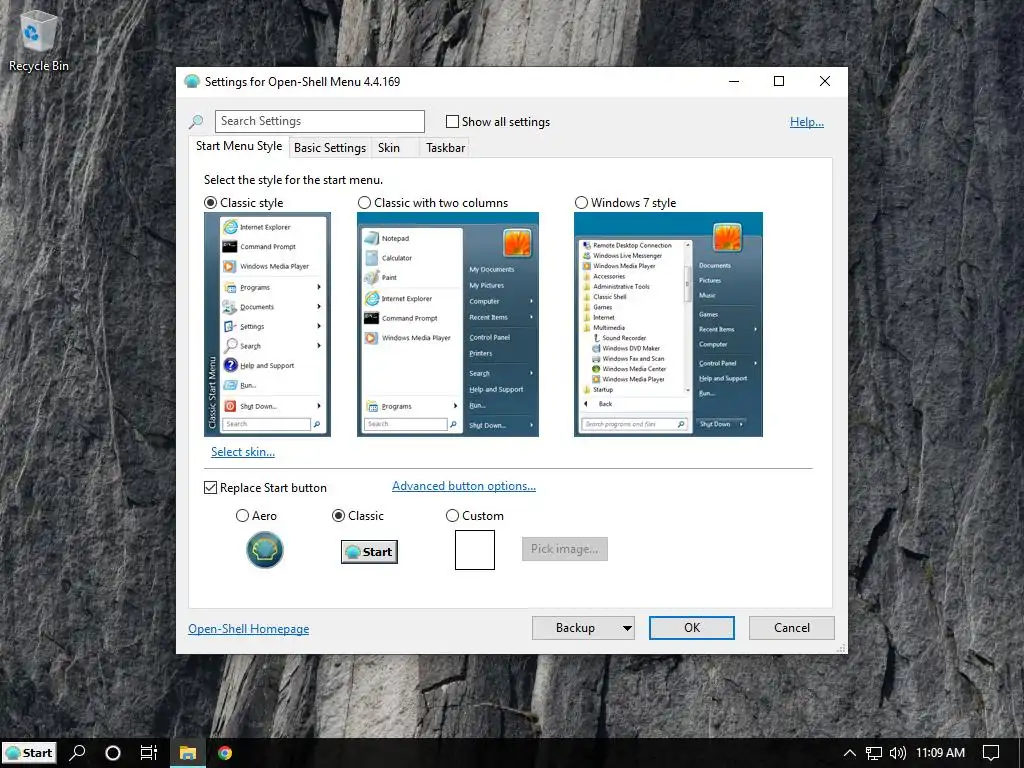Viewport: 1024px width, 768px height.
Task: Open the Help... link
Action: click(807, 121)
